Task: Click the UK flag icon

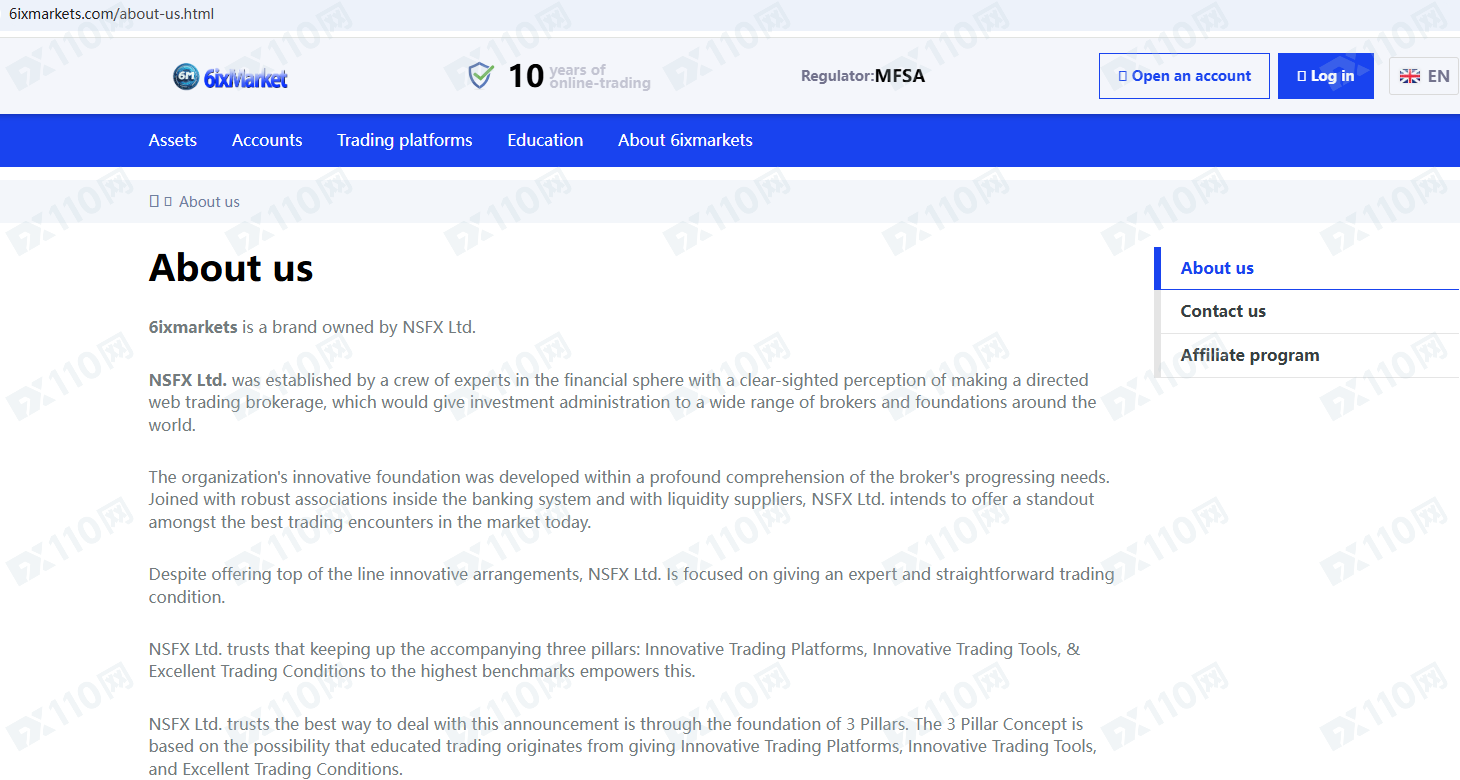Action: pyautogui.click(x=1410, y=76)
